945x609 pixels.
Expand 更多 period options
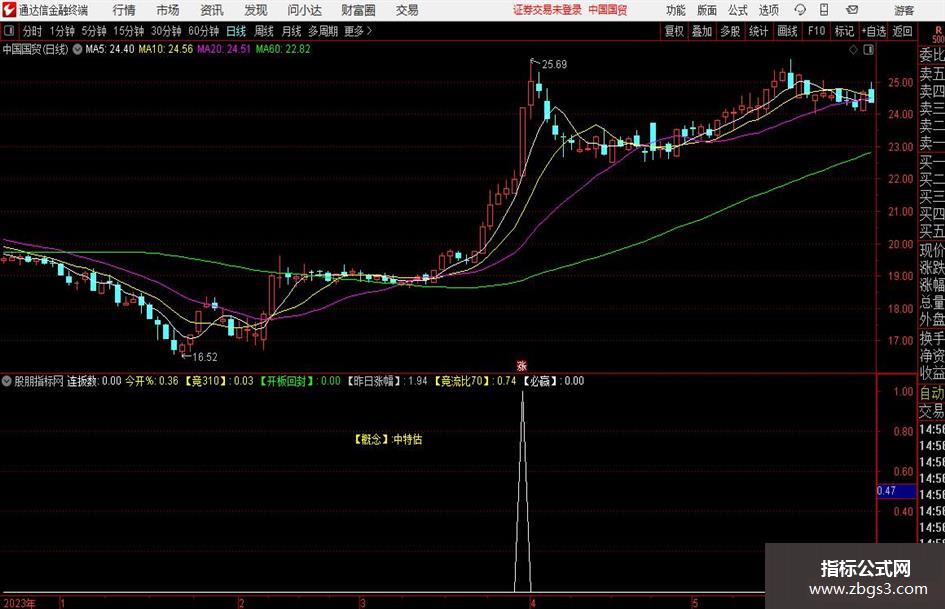pos(358,31)
